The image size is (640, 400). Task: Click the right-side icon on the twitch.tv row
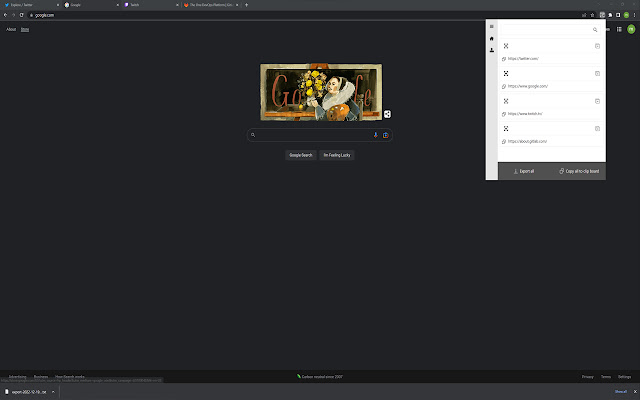[597, 101]
